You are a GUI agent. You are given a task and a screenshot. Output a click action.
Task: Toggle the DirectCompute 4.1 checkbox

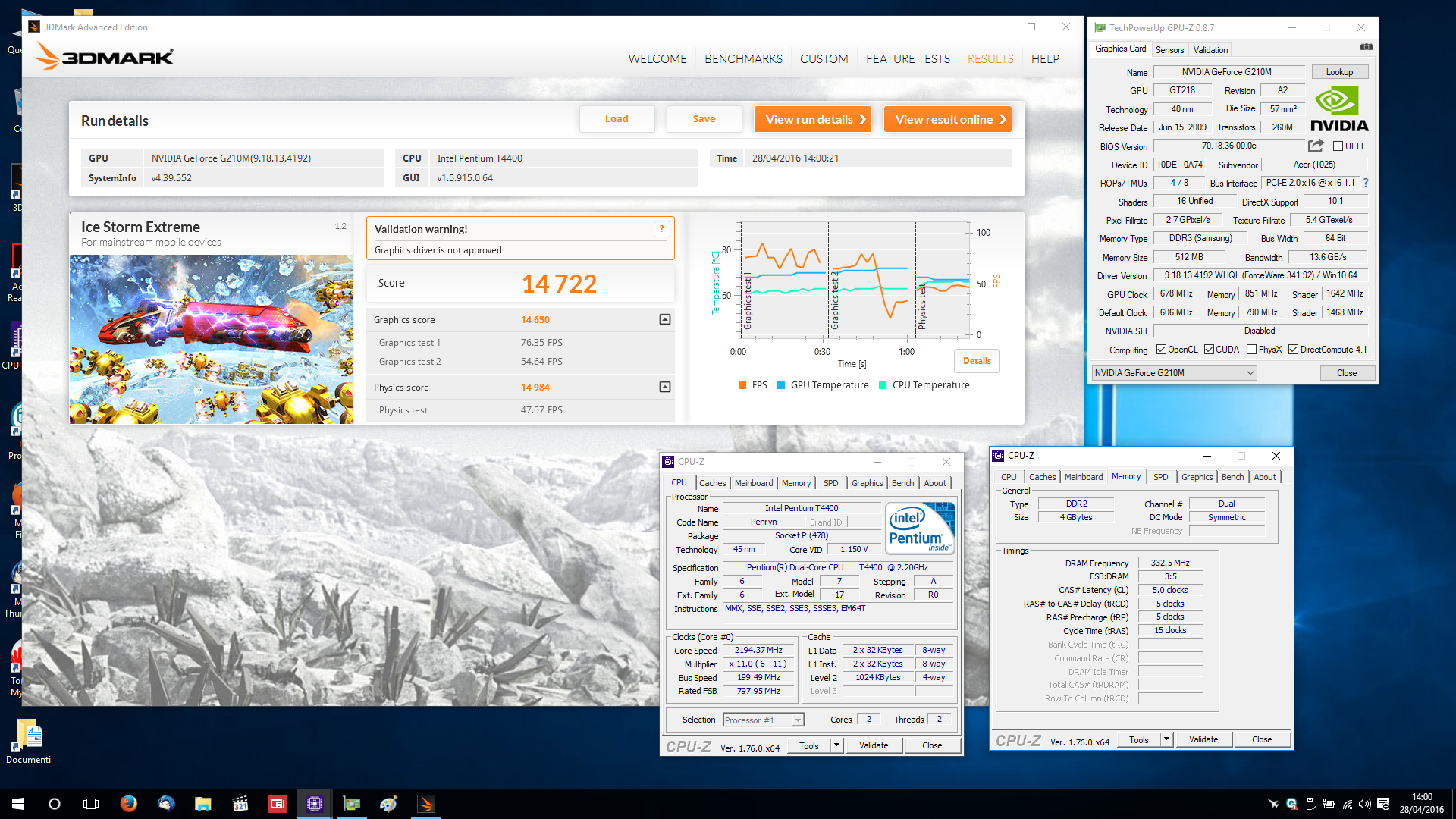[x=1293, y=350]
